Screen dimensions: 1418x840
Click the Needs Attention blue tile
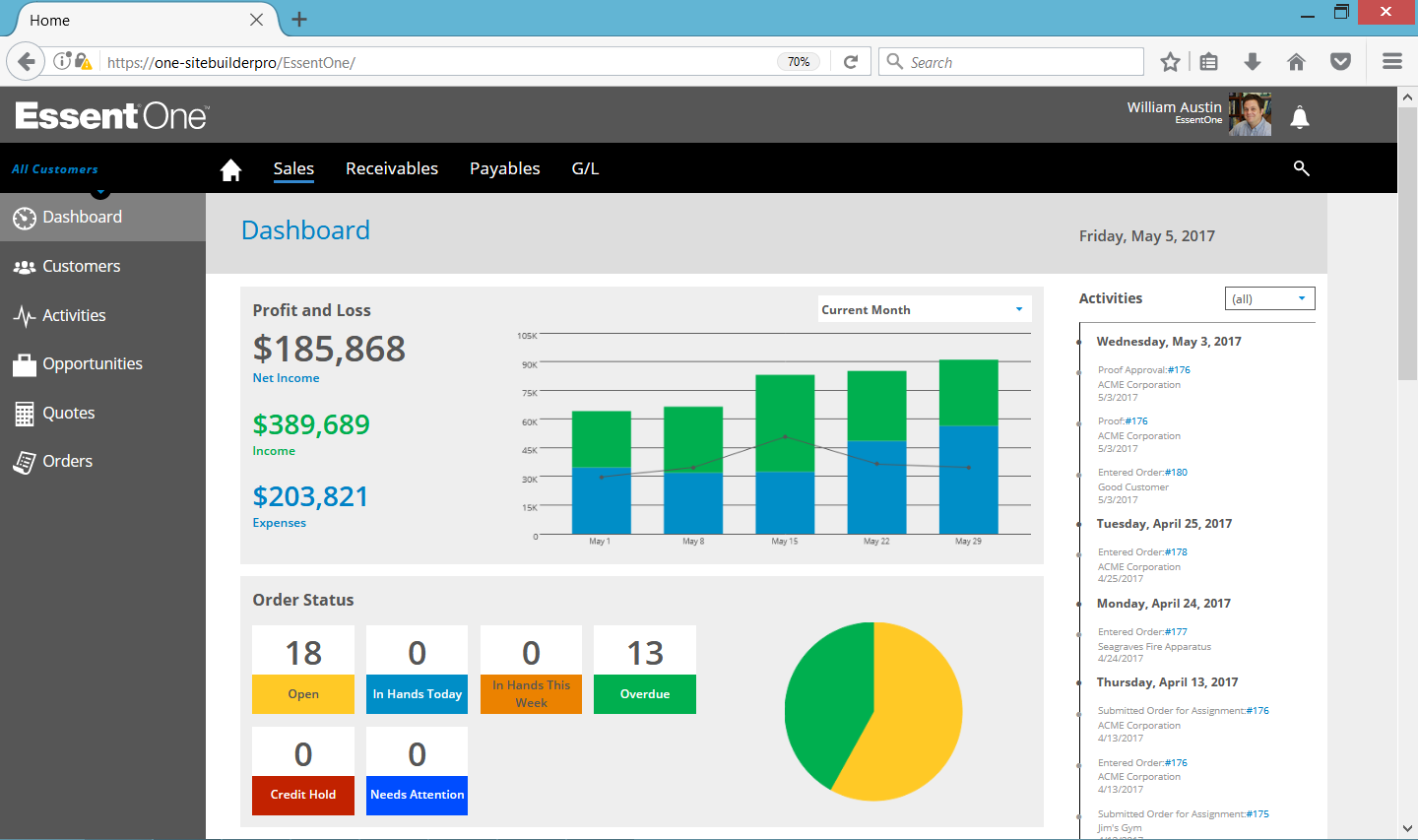pyautogui.click(x=417, y=771)
